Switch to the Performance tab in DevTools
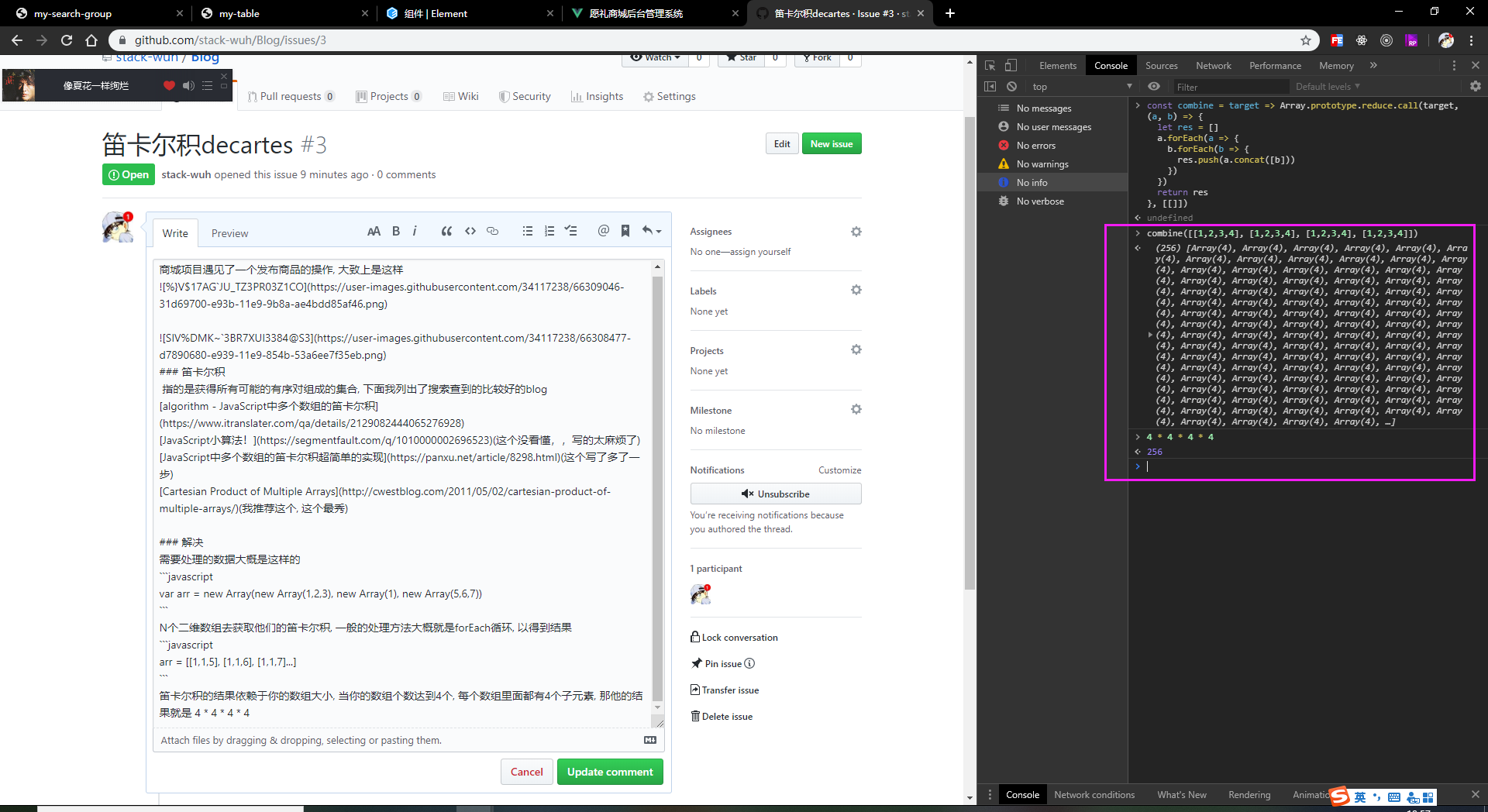Image resolution: width=1488 pixels, height=812 pixels. coord(1275,66)
